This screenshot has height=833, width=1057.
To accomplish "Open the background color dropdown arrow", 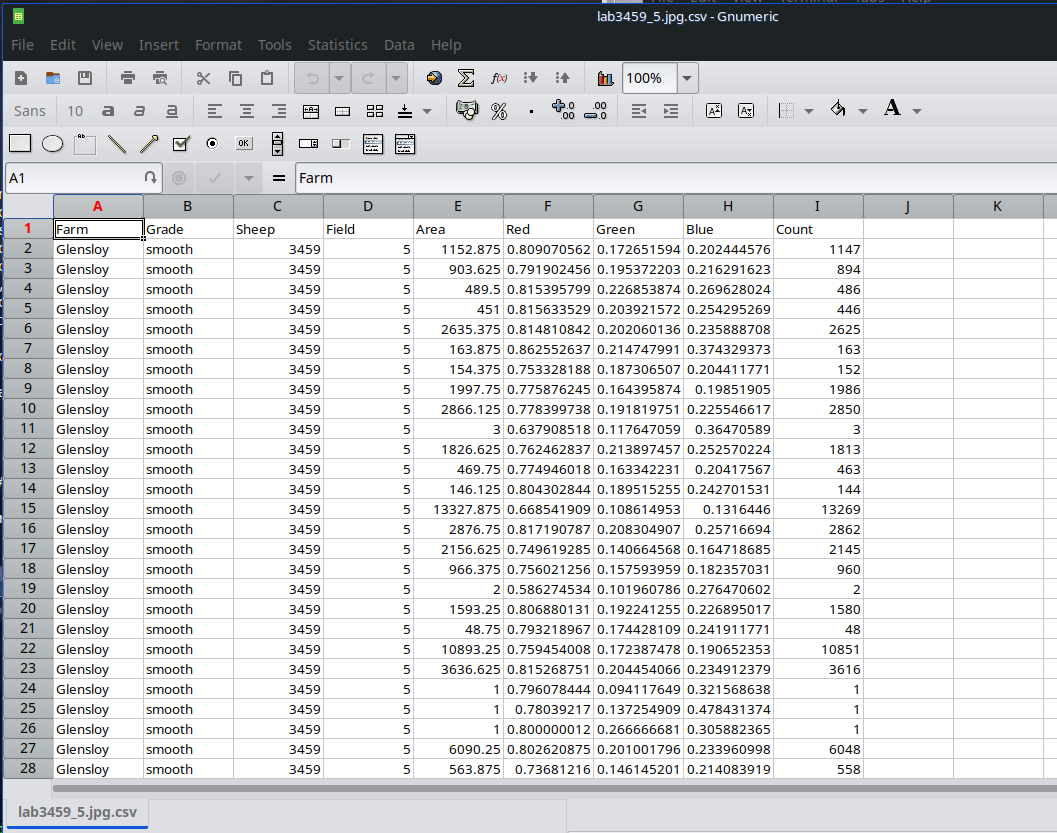I will click(863, 111).
